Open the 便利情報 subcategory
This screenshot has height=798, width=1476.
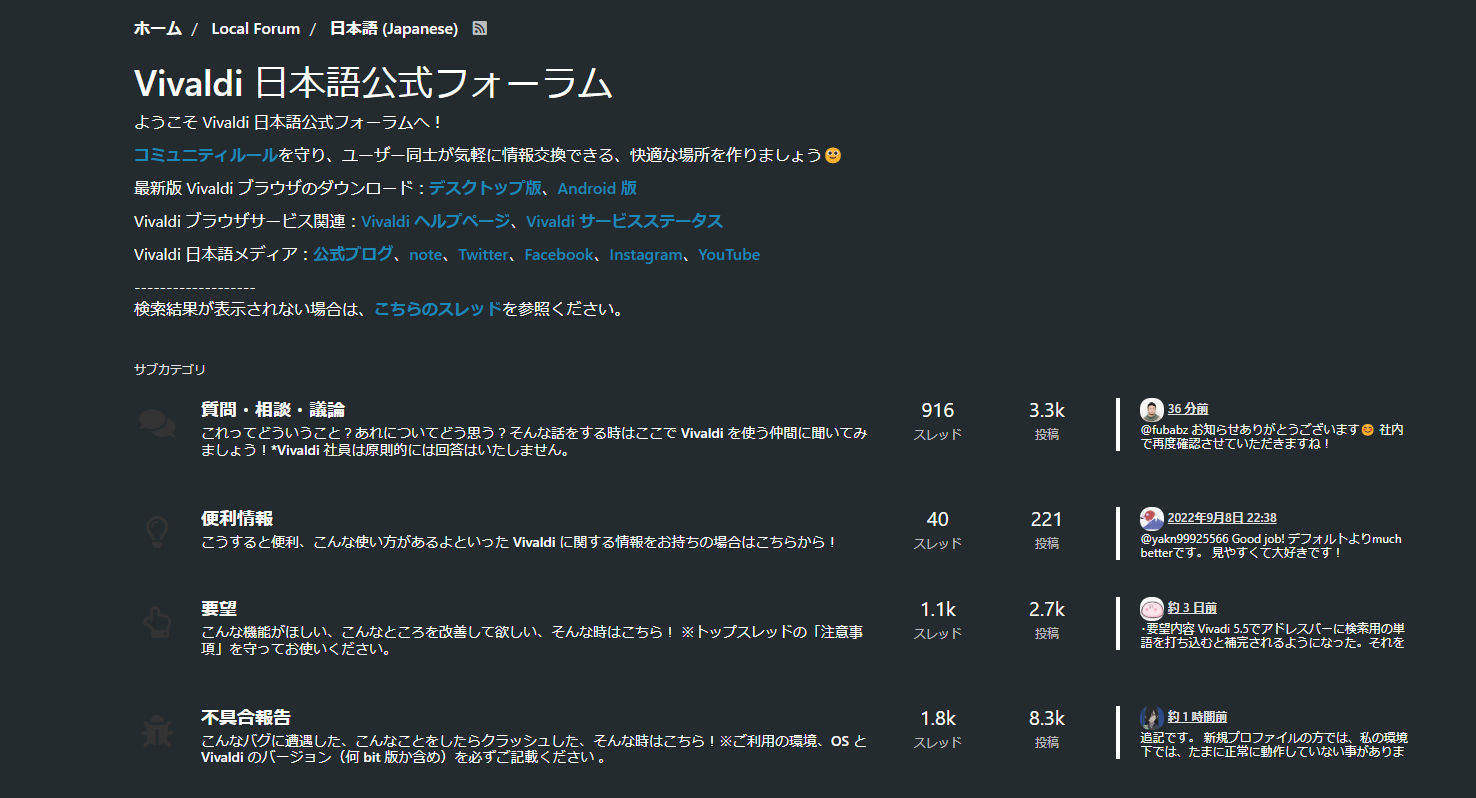click(237, 518)
